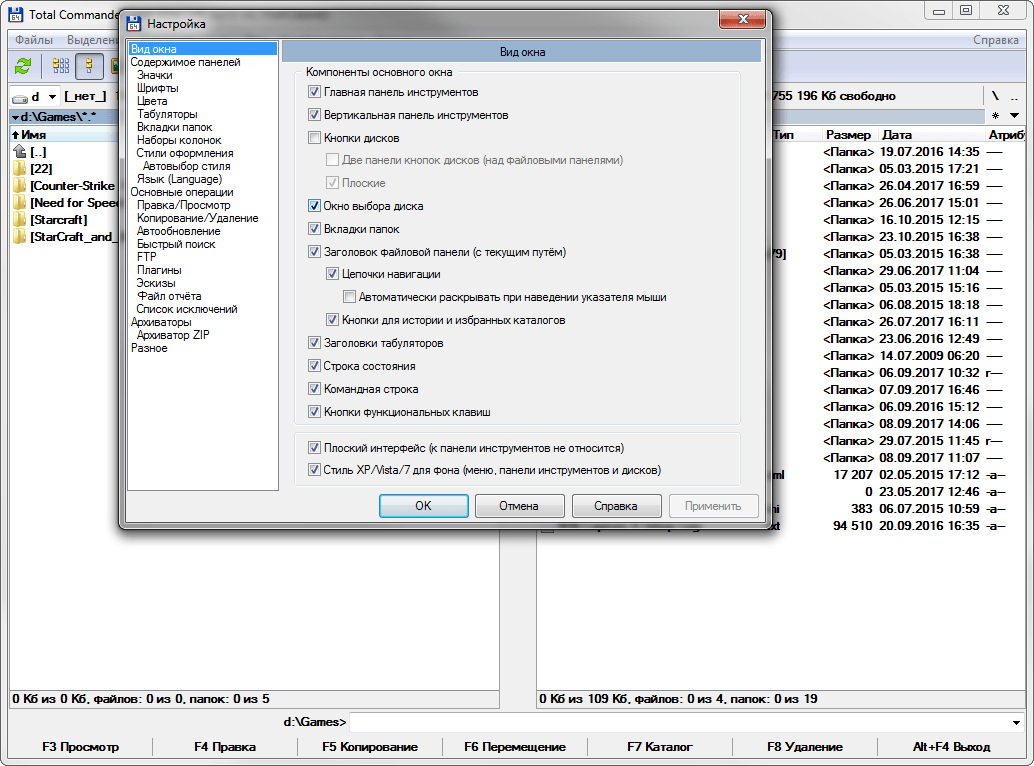
Task: Uncheck Вертикальная панель инструментов
Action: [x=315, y=115]
